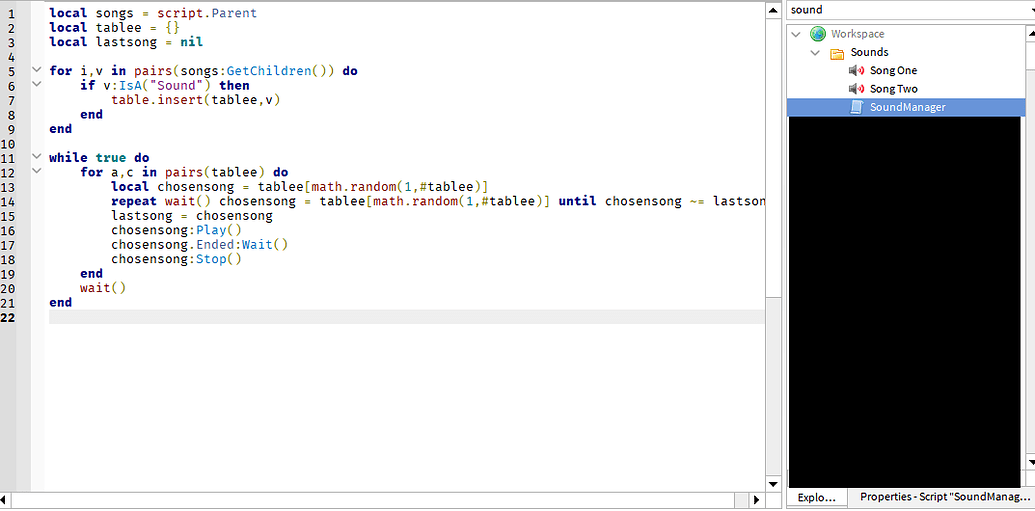
Task: Click 'lastsong = chosensong' on line 15
Action: (191, 215)
